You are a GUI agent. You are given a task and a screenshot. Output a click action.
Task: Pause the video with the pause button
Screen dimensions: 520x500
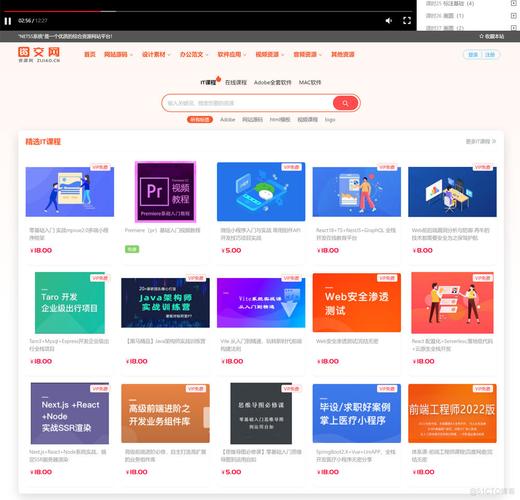[8, 21]
